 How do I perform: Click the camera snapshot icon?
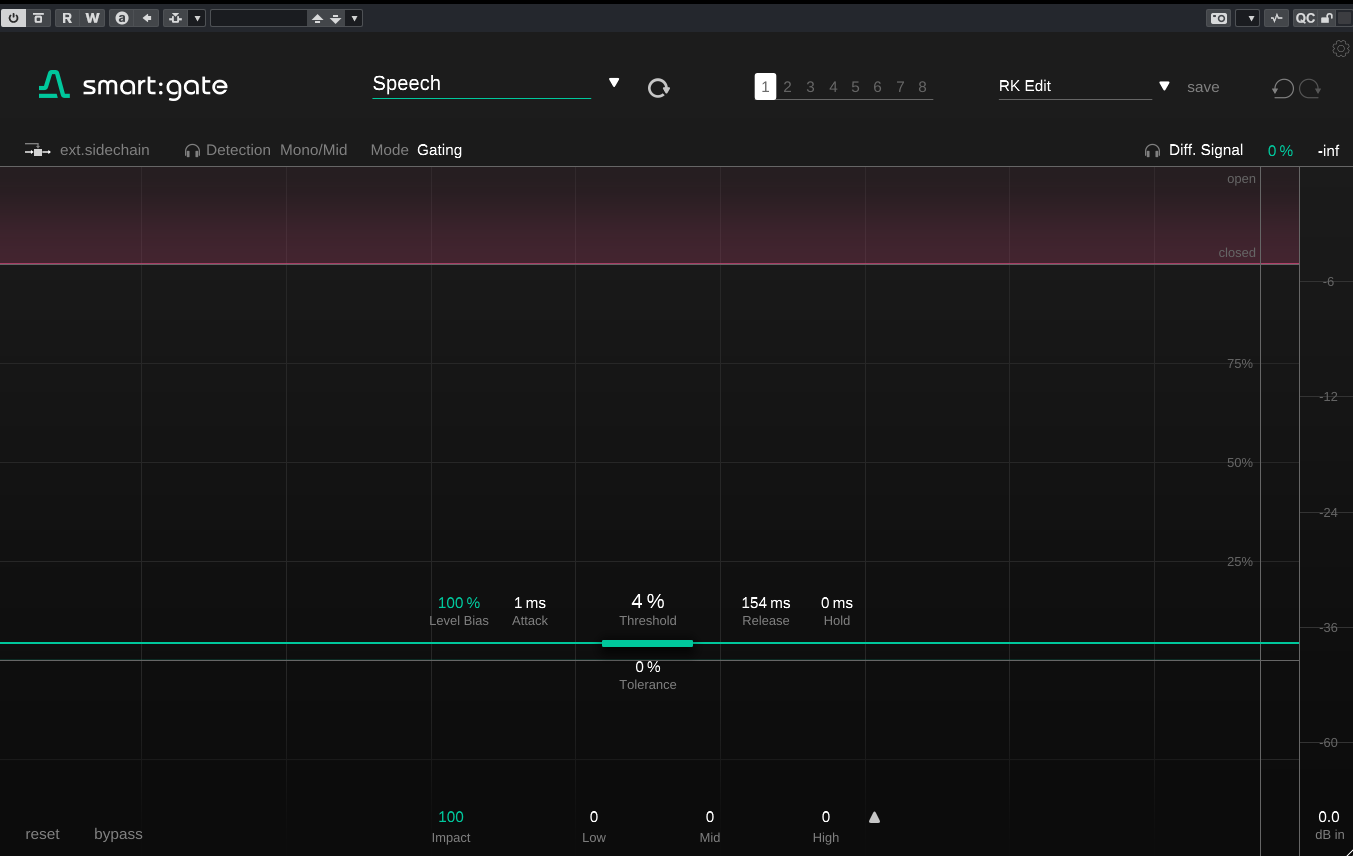pos(1218,18)
